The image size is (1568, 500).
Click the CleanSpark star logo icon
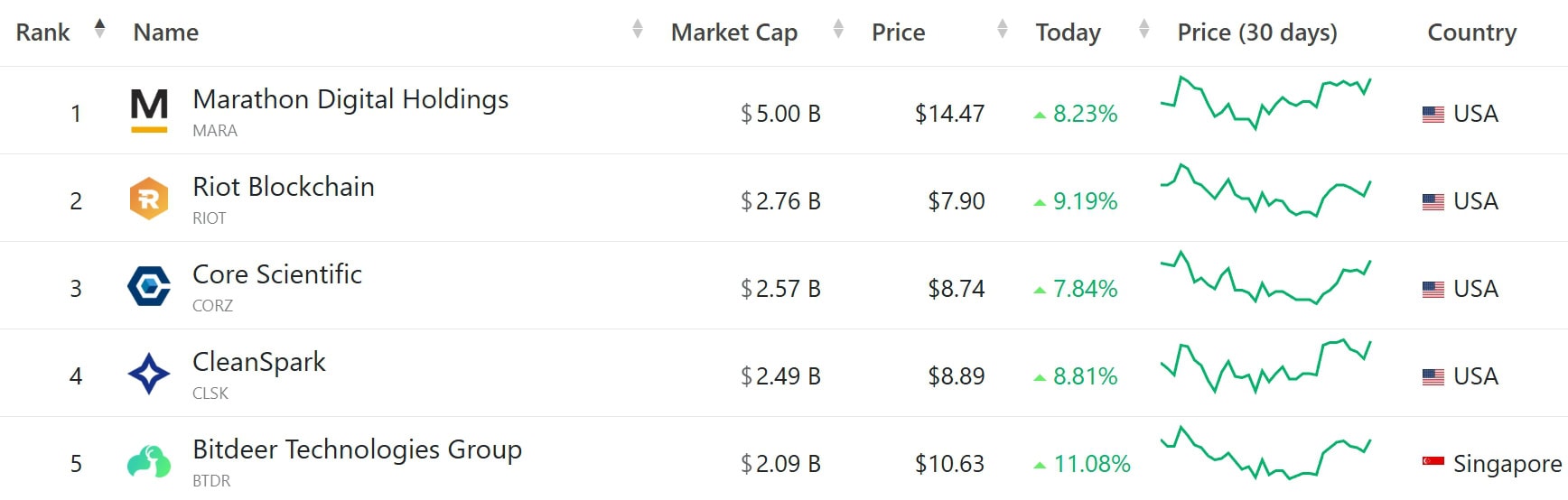(149, 374)
